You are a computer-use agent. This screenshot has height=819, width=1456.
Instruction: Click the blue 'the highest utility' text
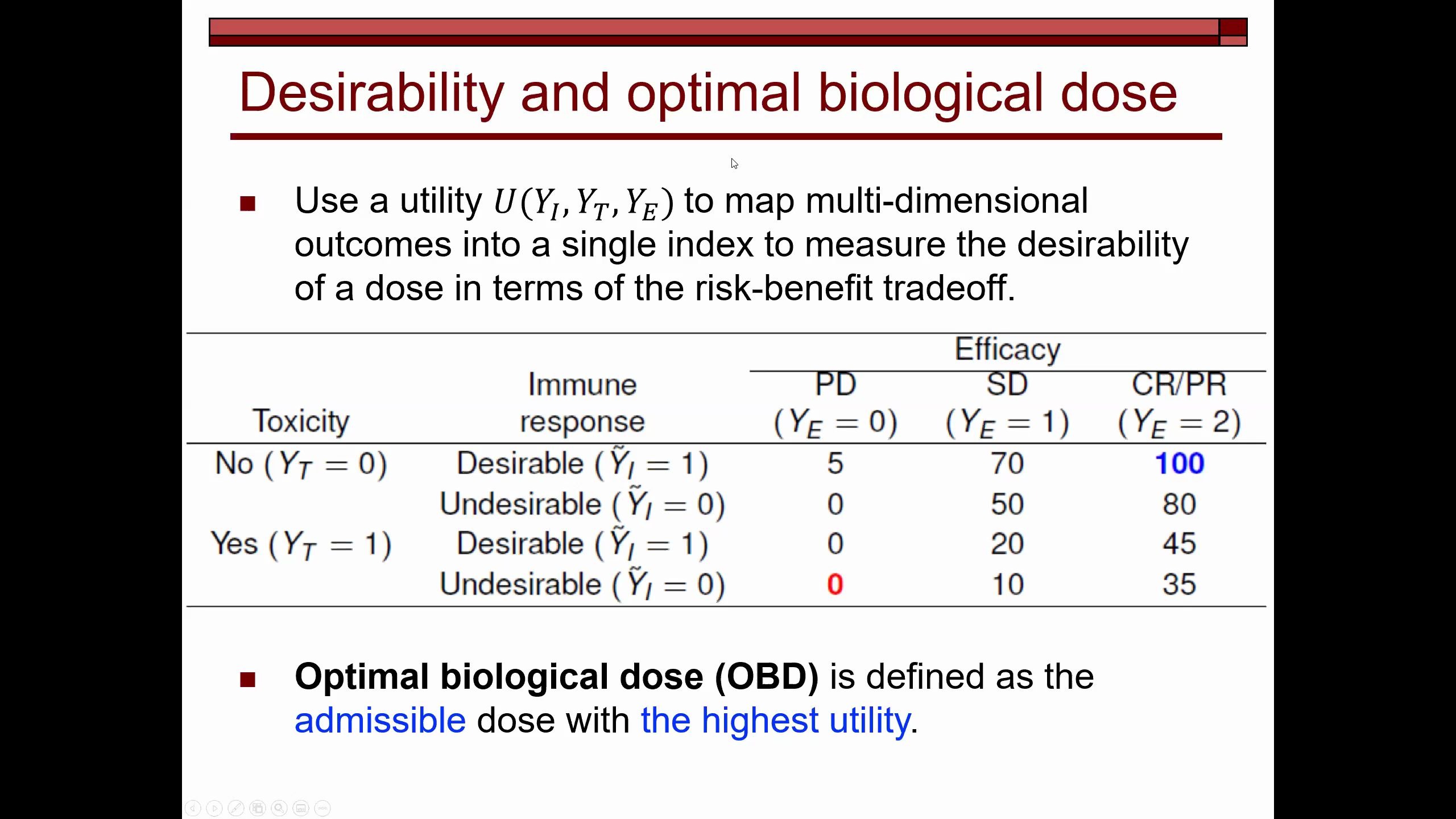click(x=776, y=721)
